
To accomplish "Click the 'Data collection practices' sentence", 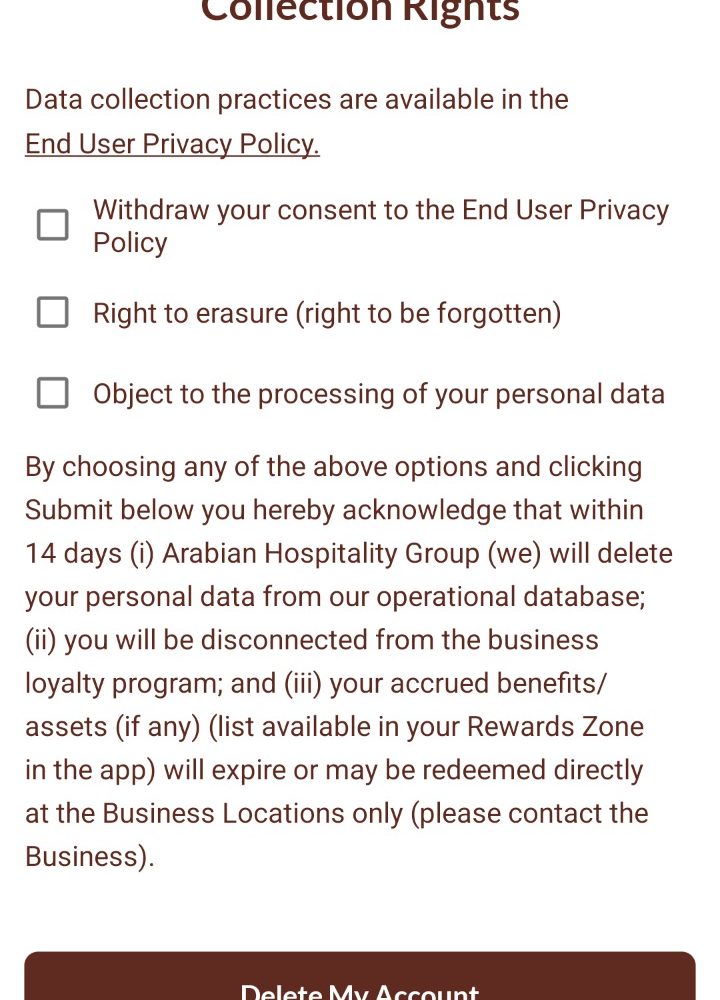I will pos(296,100).
